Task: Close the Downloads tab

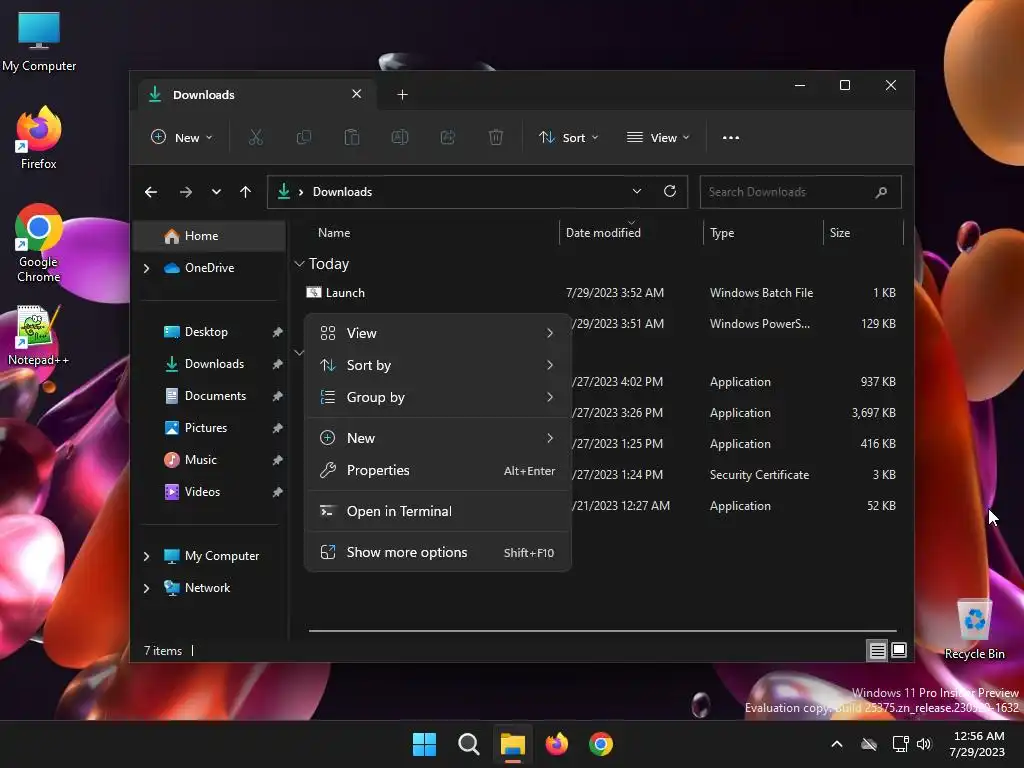Action: pos(357,94)
